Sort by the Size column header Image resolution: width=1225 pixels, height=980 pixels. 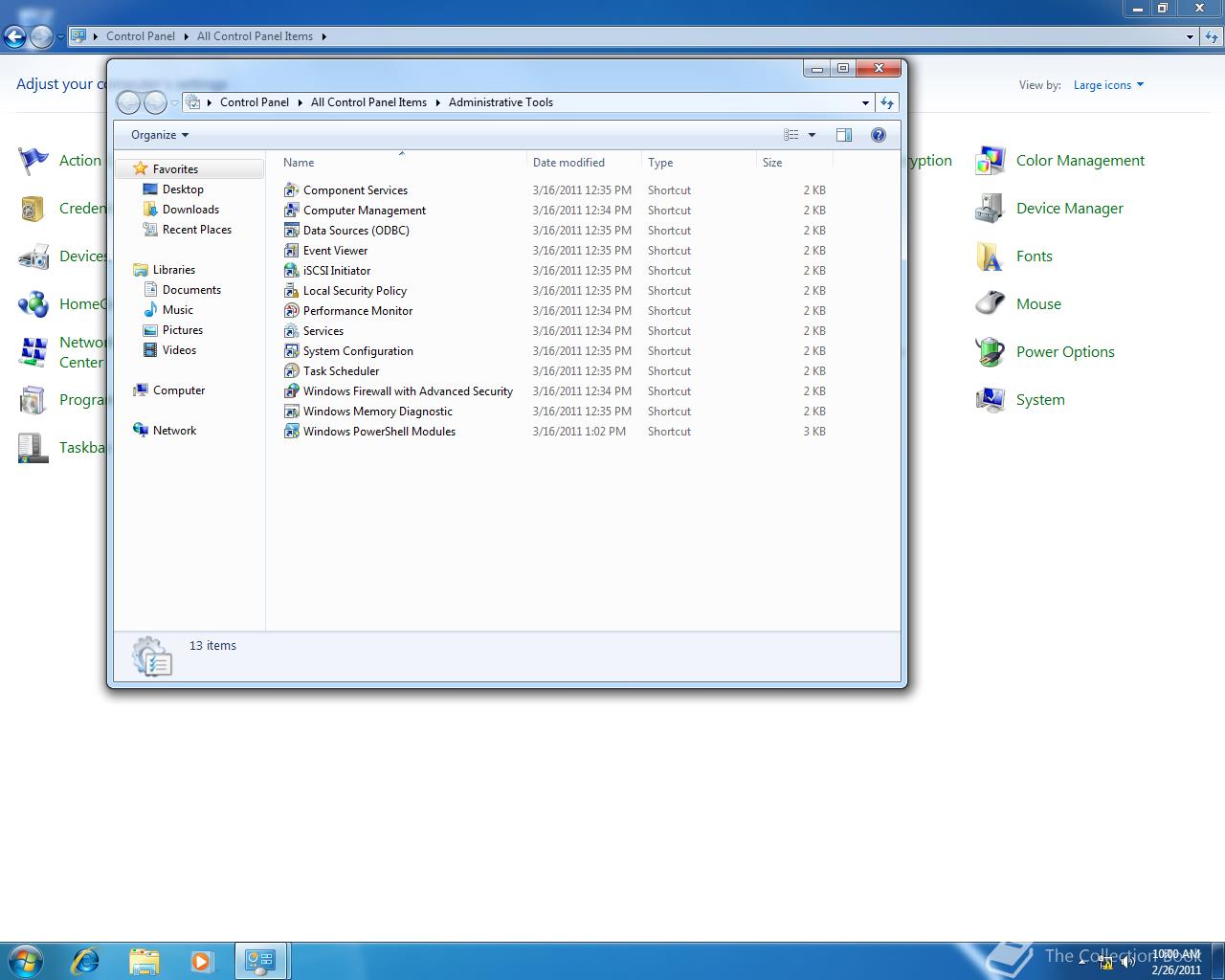click(793, 163)
